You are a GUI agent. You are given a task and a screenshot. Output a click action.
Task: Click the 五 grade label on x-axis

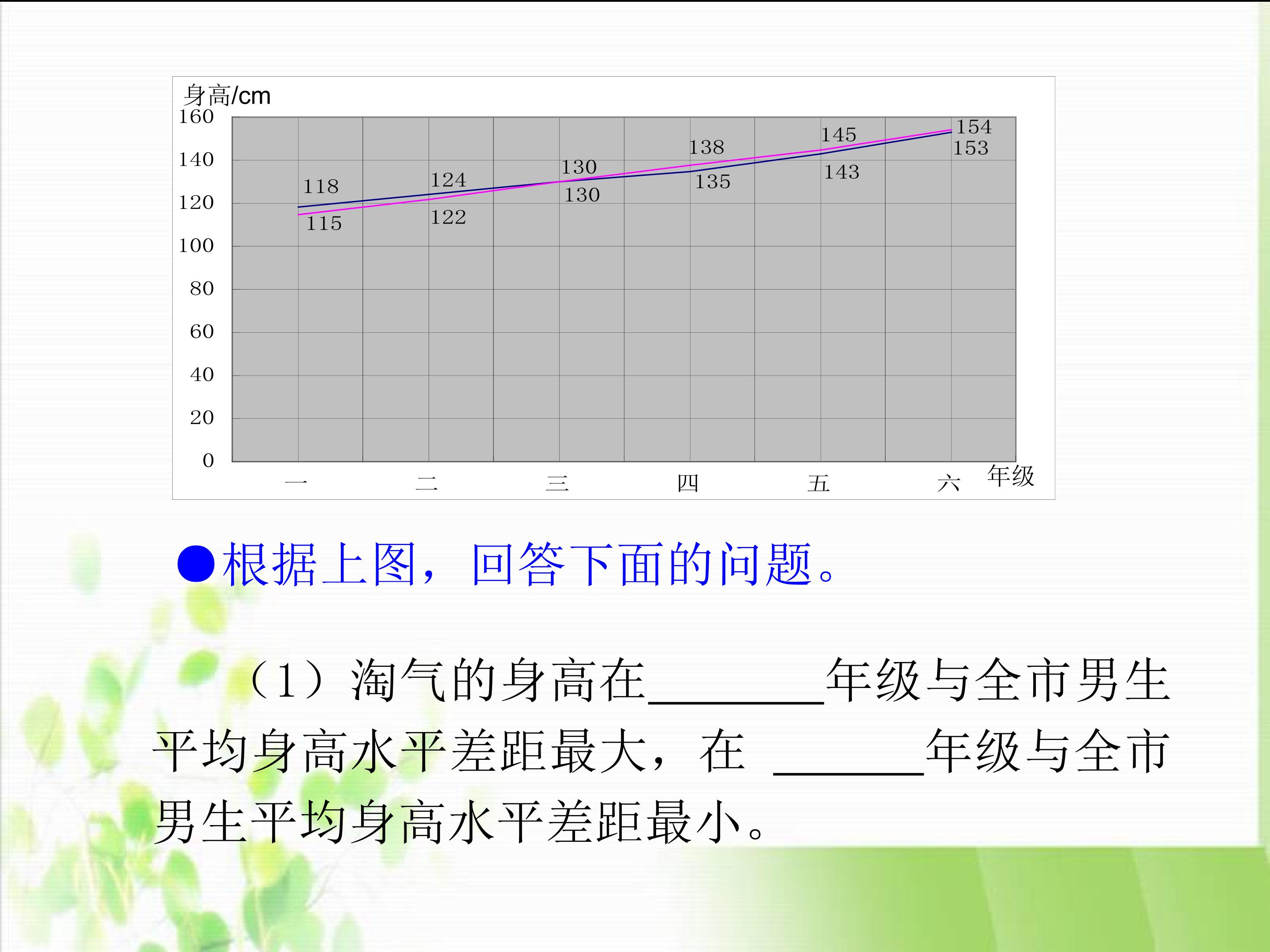point(819,483)
